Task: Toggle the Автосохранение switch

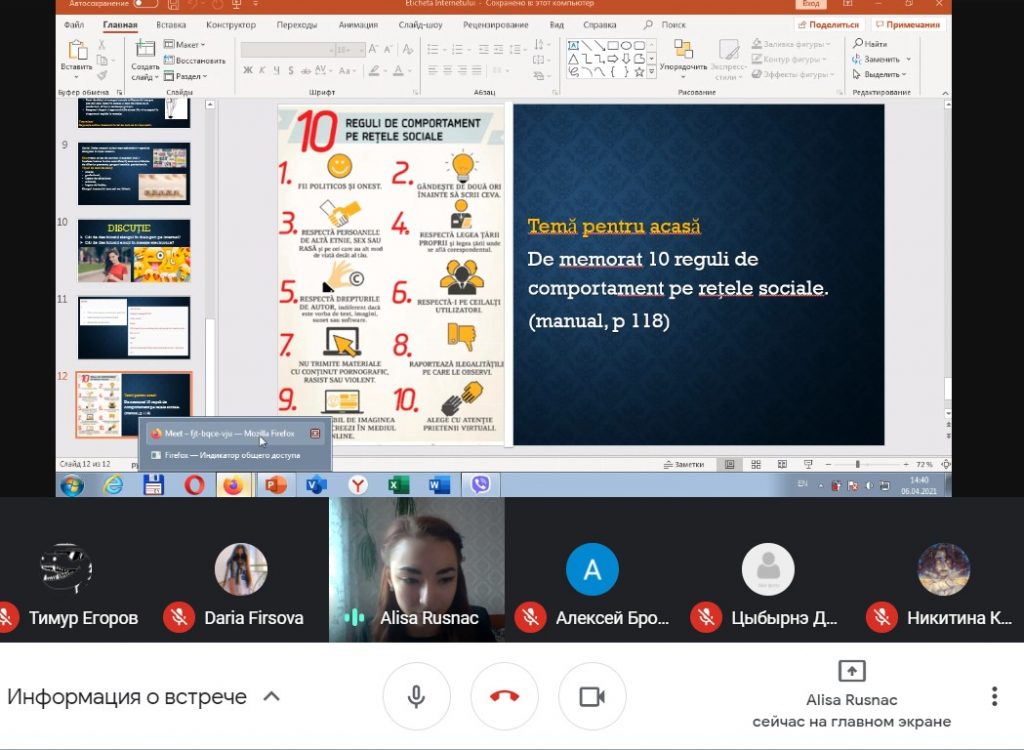Action: pyautogui.click(x=146, y=3)
